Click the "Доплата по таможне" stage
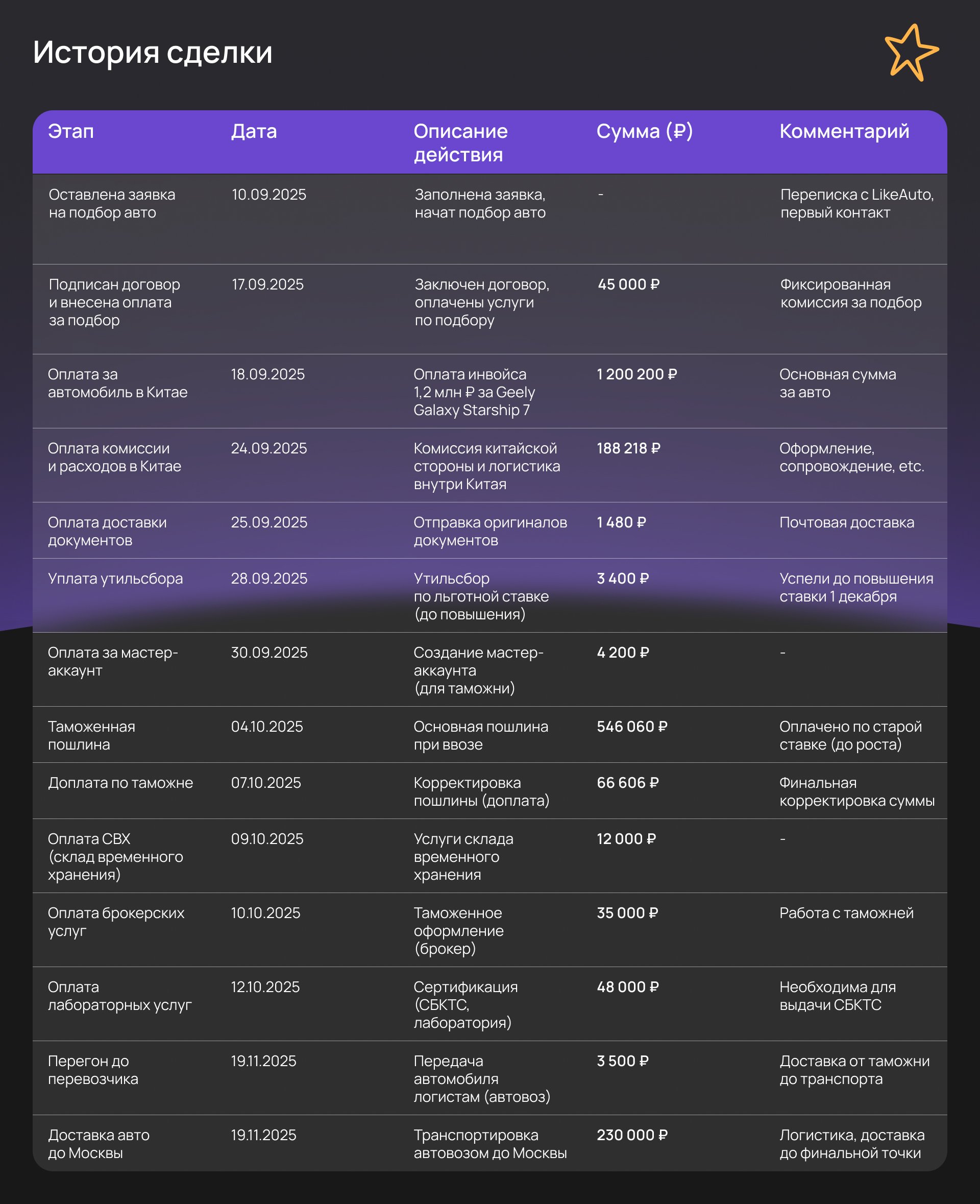Image resolution: width=980 pixels, height=1204 pixels. point(120,782)
